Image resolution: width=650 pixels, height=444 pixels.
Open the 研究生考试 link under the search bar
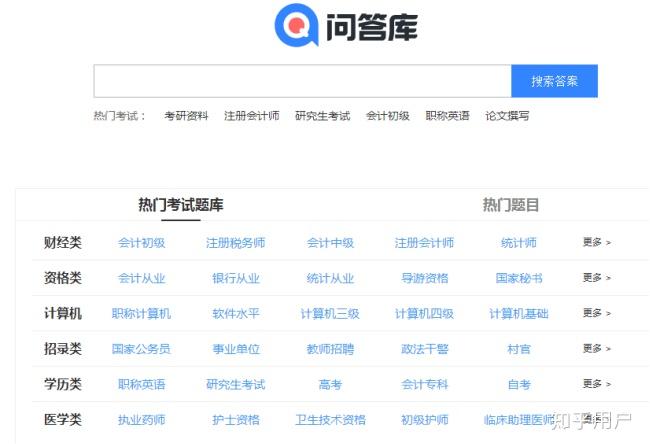(x=323, y=116)
